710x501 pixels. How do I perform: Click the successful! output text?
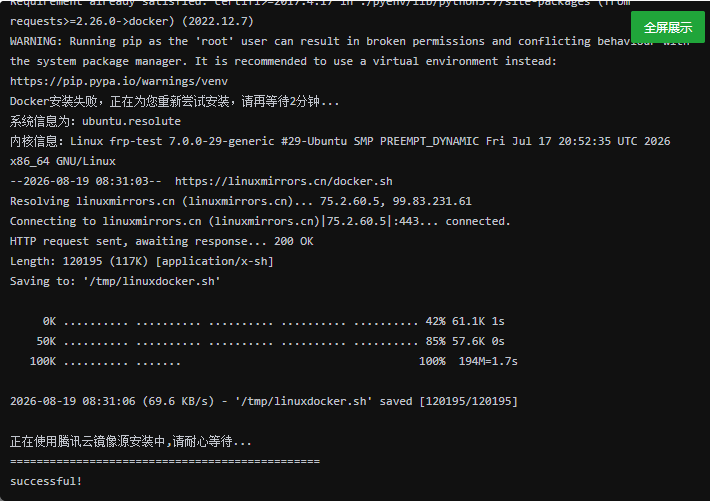coord(46,481)
